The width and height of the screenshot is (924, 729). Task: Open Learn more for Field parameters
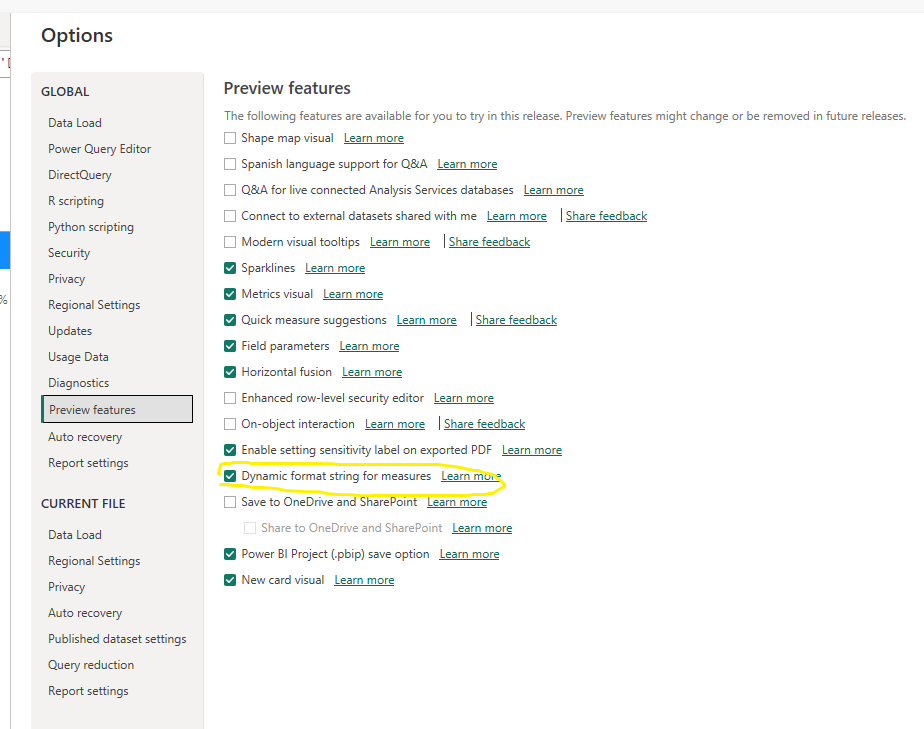tap(369, 346)
